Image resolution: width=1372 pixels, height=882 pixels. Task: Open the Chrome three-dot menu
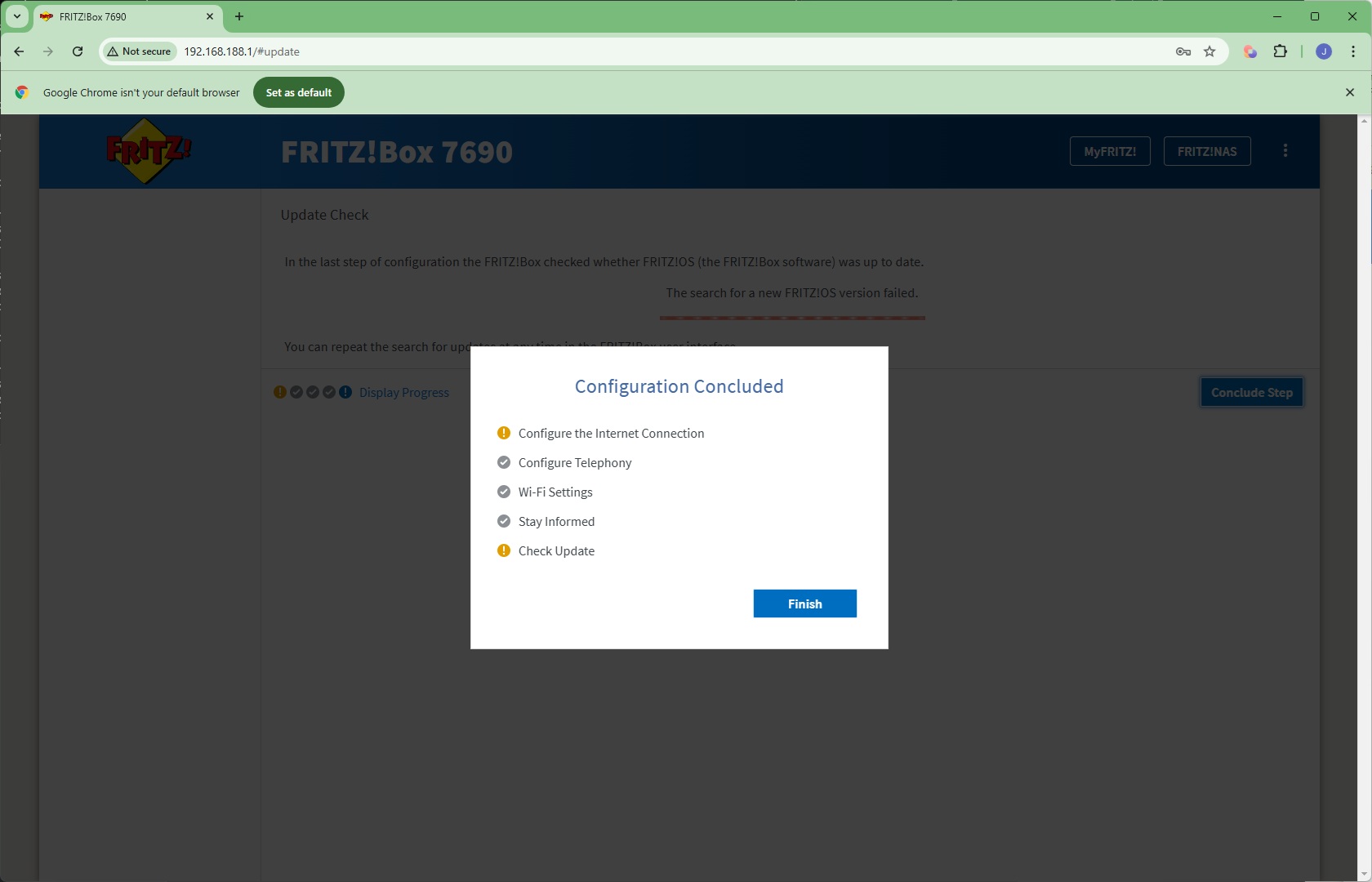click(x=1353, y=51)
